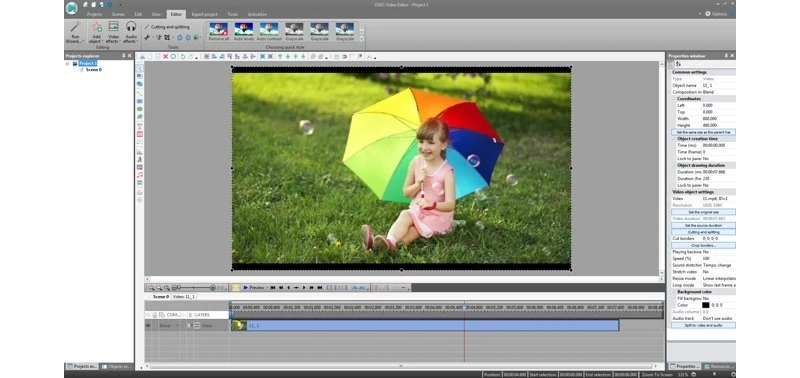Click Set the original size button
The width and height of the screenshot is (800, 378).
703,212
